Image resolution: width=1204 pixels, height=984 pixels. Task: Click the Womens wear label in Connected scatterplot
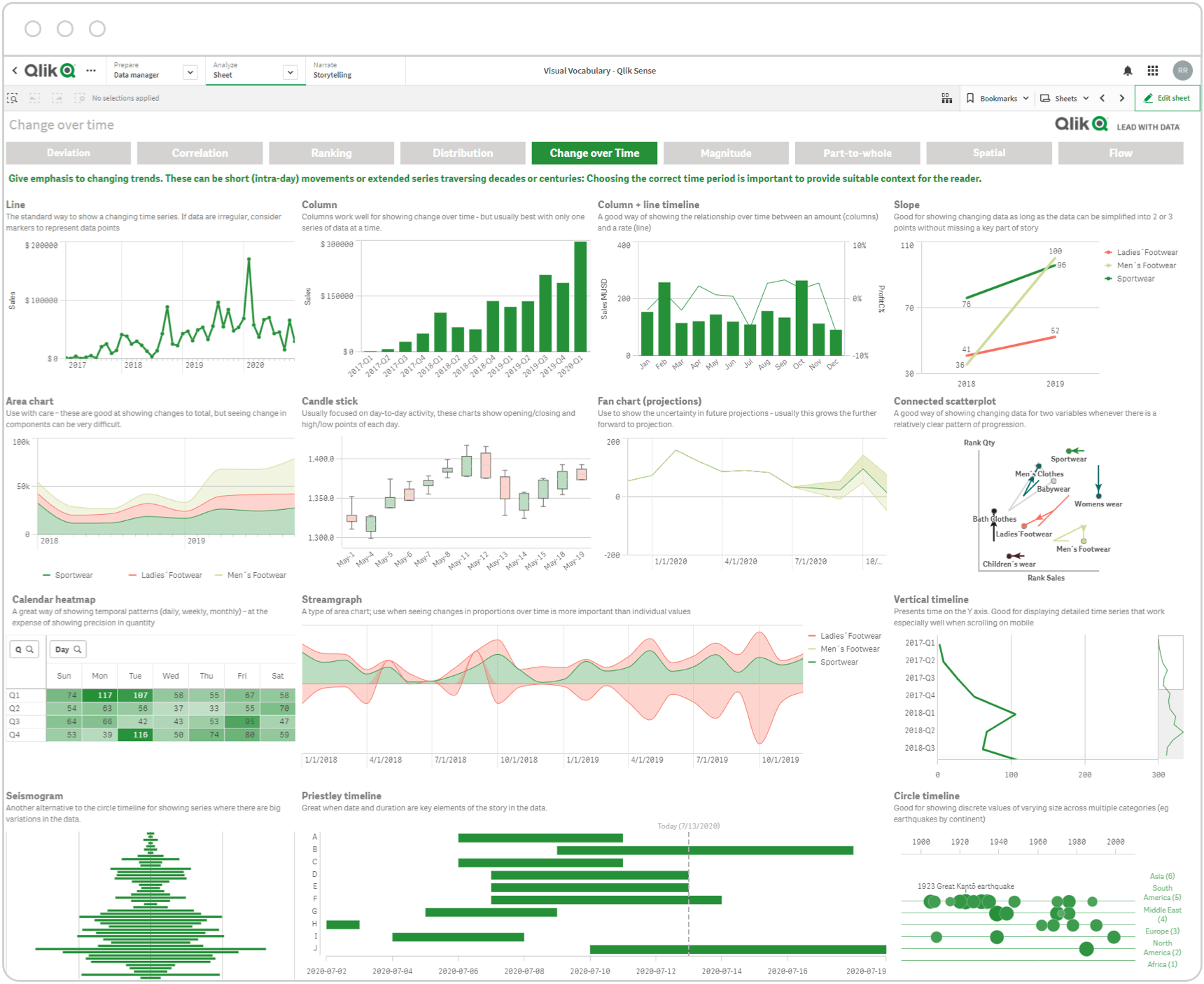1098,504
